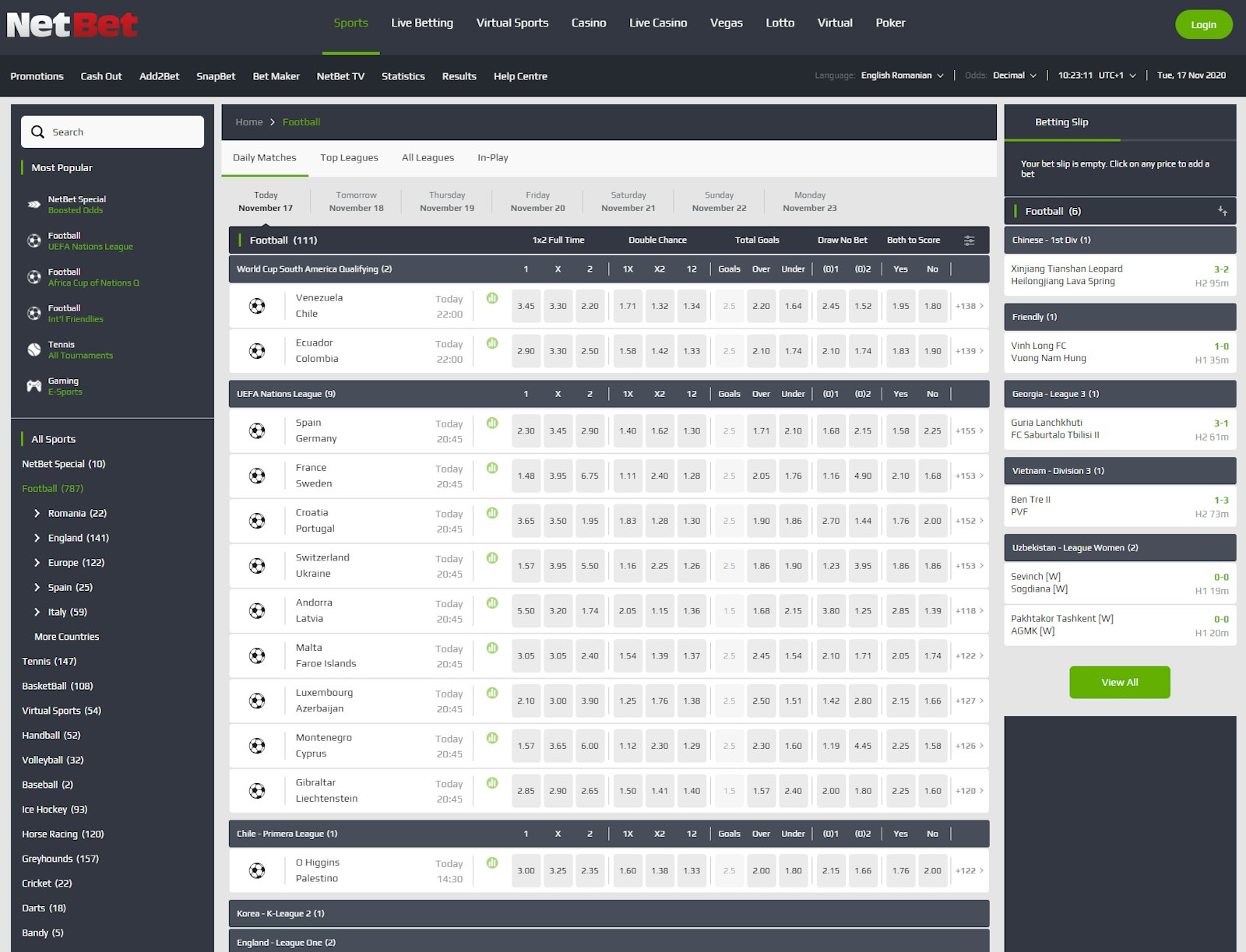This screenshot has width=1246, height=952.
Task: Select odds 1.95 for Portugal win
Action: point(590,521)
